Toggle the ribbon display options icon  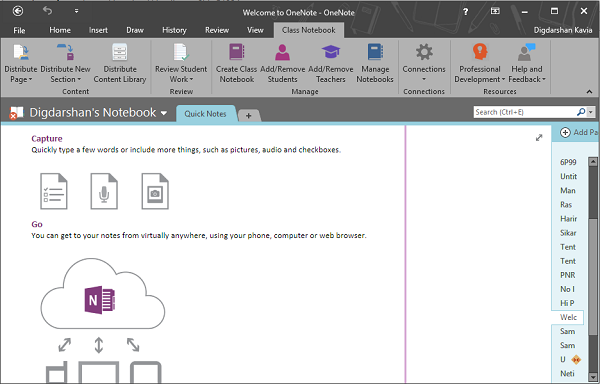pos(495,11)
